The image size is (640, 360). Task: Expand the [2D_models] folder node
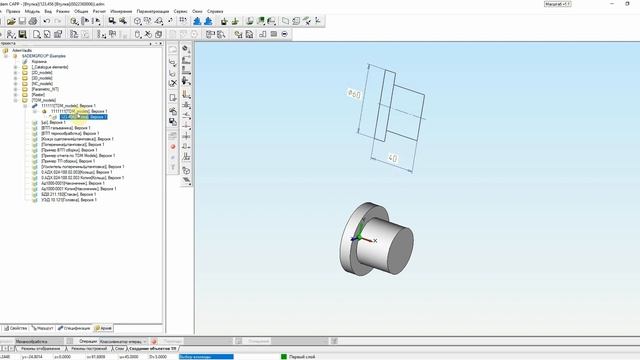[16, 73]
